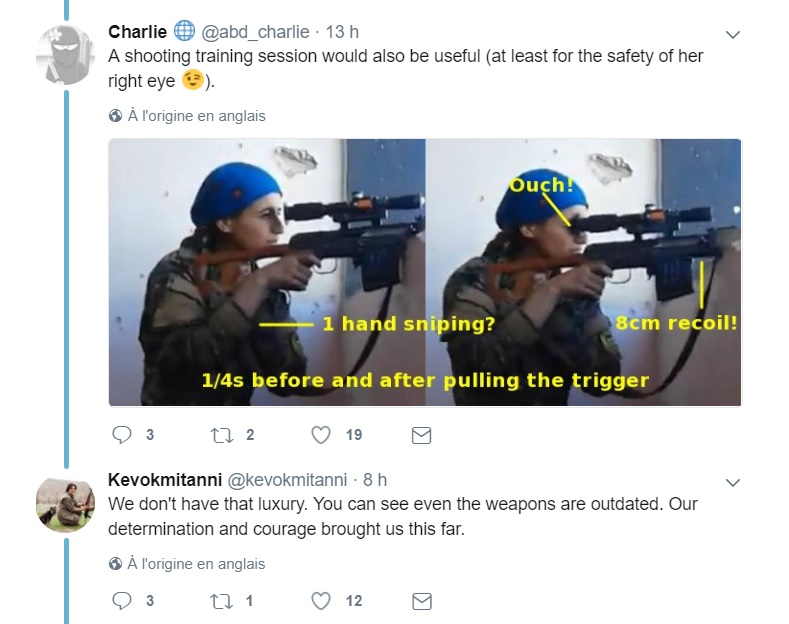Open Charlie's tweet options chevron
Image resolution: width=789 pixels, height=624 pixels.
coord(733,35)
